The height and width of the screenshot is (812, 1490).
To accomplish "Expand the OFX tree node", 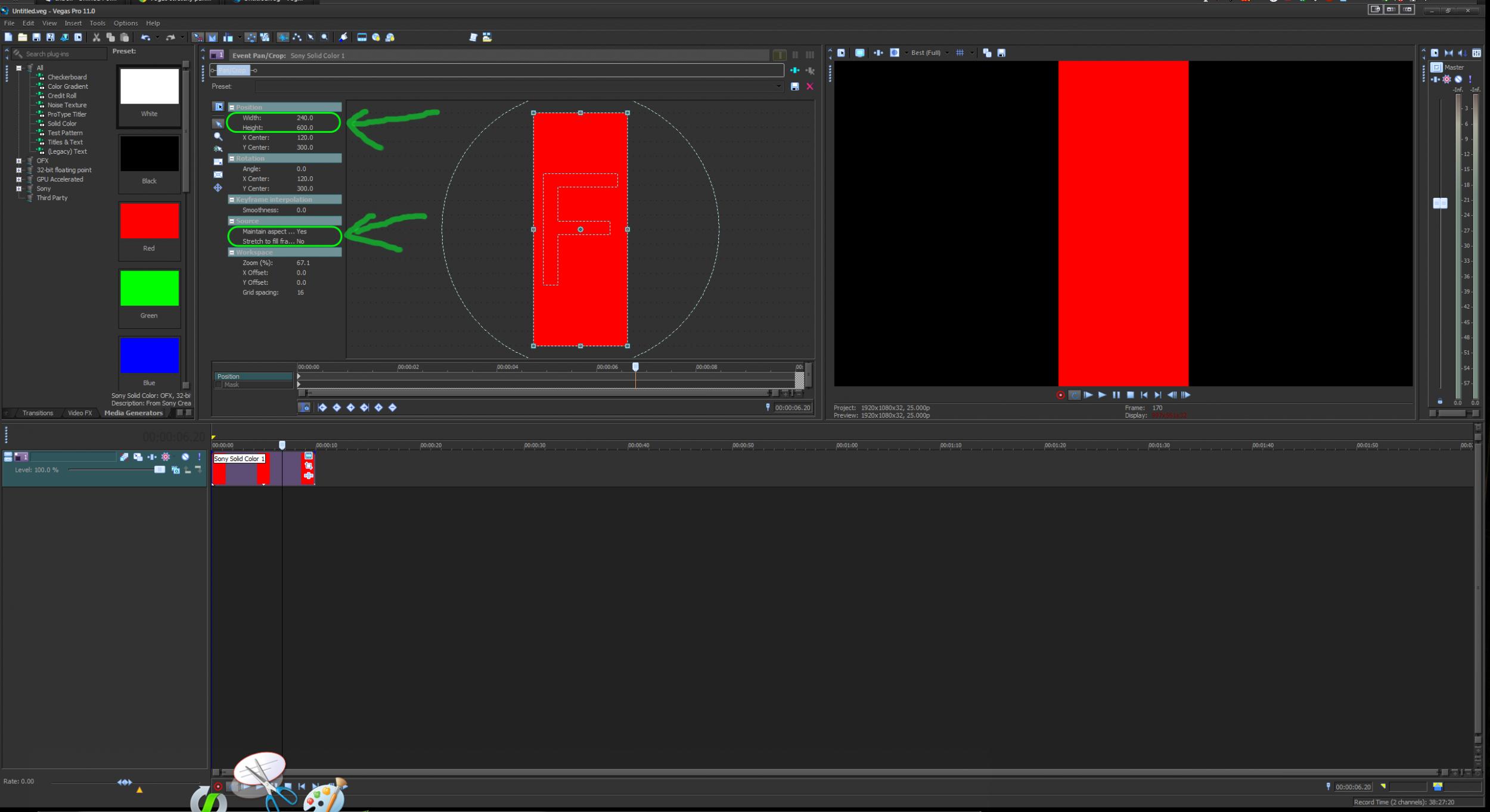I will pos(18,161).
